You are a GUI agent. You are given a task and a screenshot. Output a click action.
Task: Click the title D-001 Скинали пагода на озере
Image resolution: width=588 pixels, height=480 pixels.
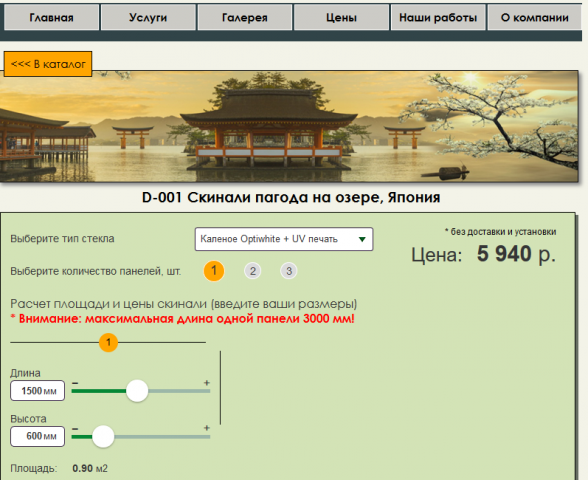291,197
